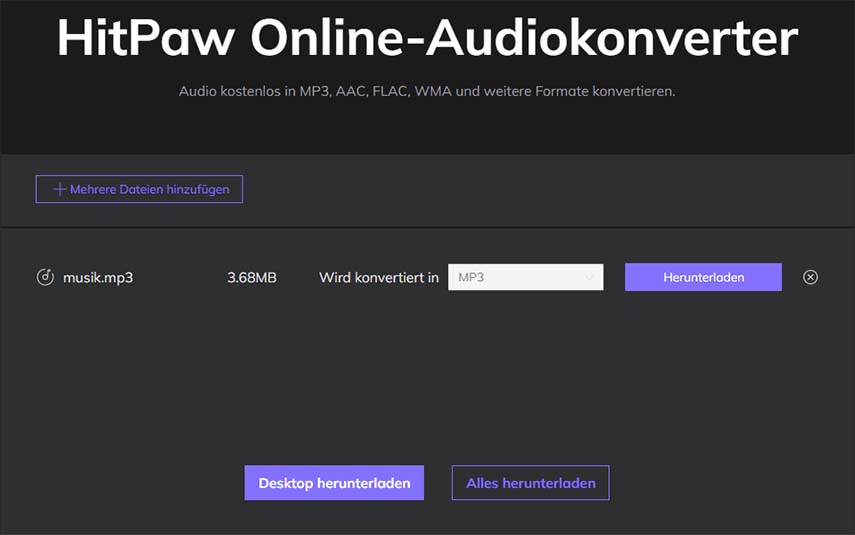Open the MP3 output format dropdown
This screenshot has height=535, width=855.
pos(526,277)
